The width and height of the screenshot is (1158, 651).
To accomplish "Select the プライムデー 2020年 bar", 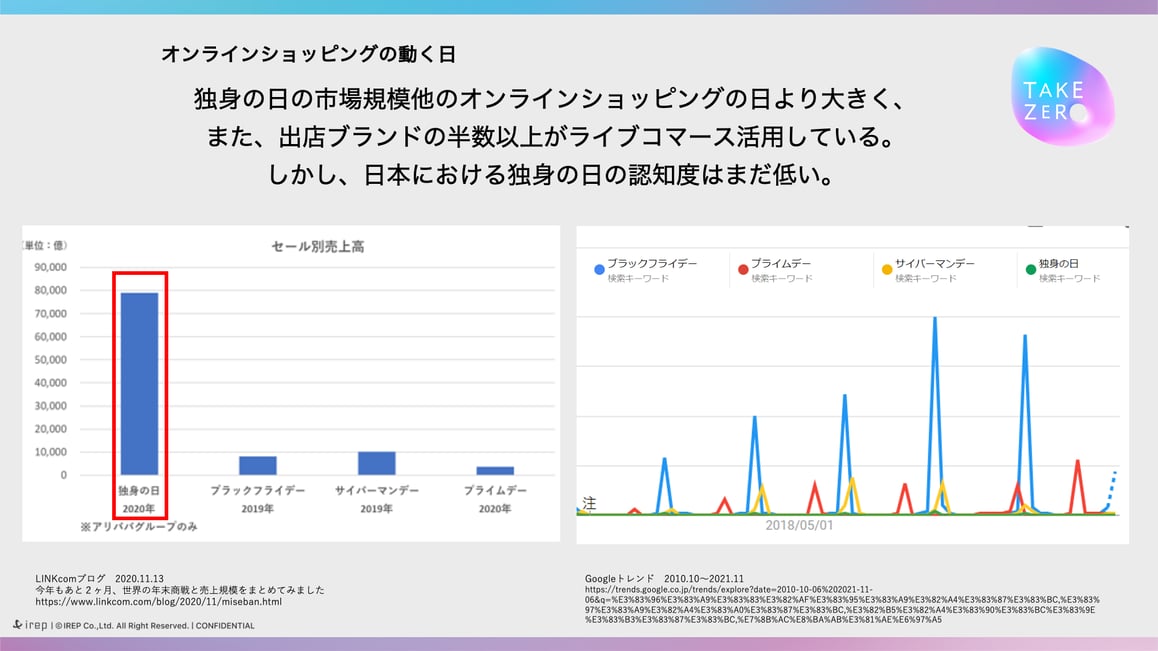I will tap(495, 470).
